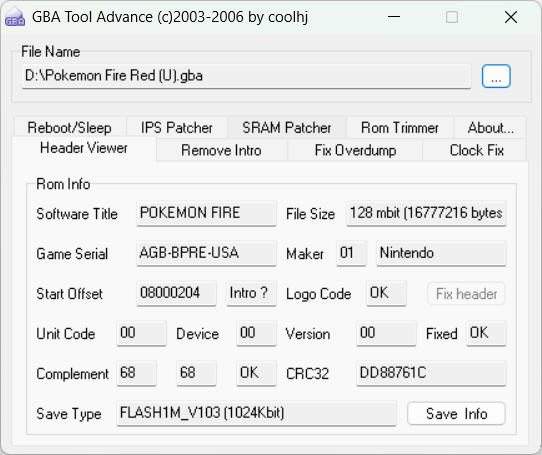Click the Fixed OK field

[486, 334]
